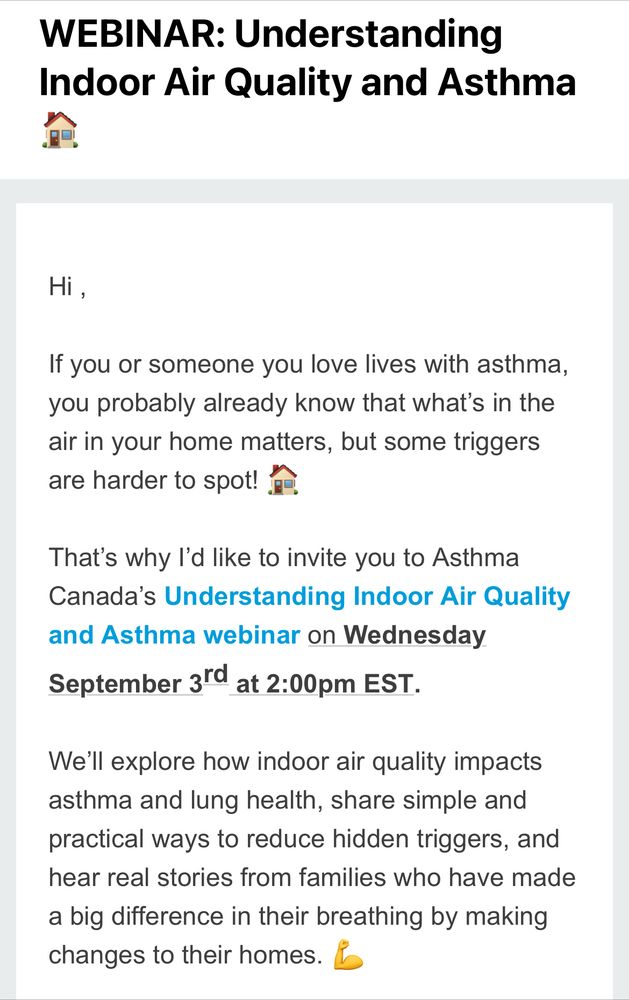Click the house emoji after 'harder to spot!'
The width and height of the screenshot is (629, 1000).
point(283,480)
